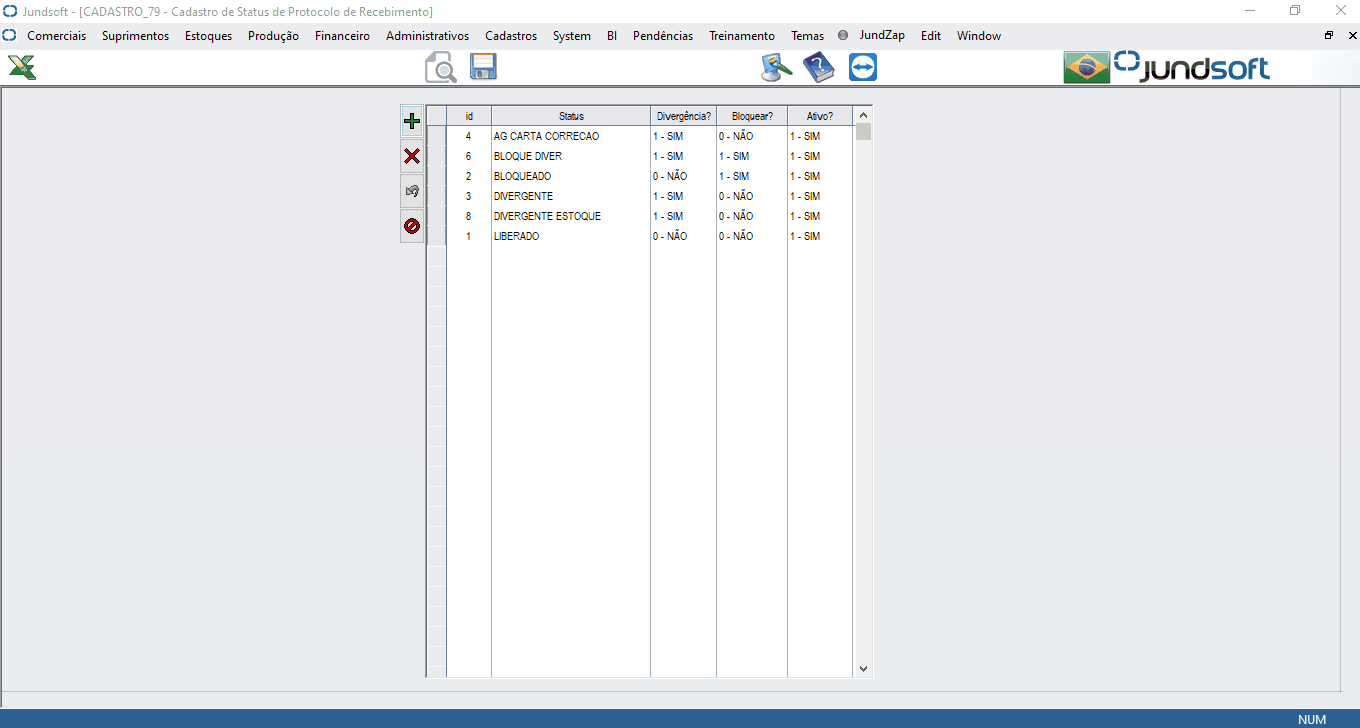The height and width of the screenshot is (728, 1360).
Task: Open the BI menu
Action: pos(612,35)
